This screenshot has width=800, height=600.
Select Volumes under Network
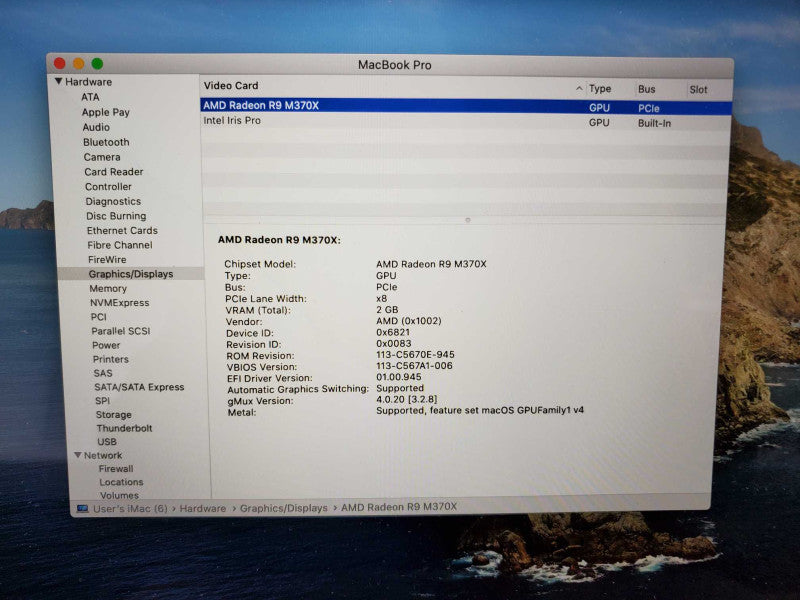119,495
